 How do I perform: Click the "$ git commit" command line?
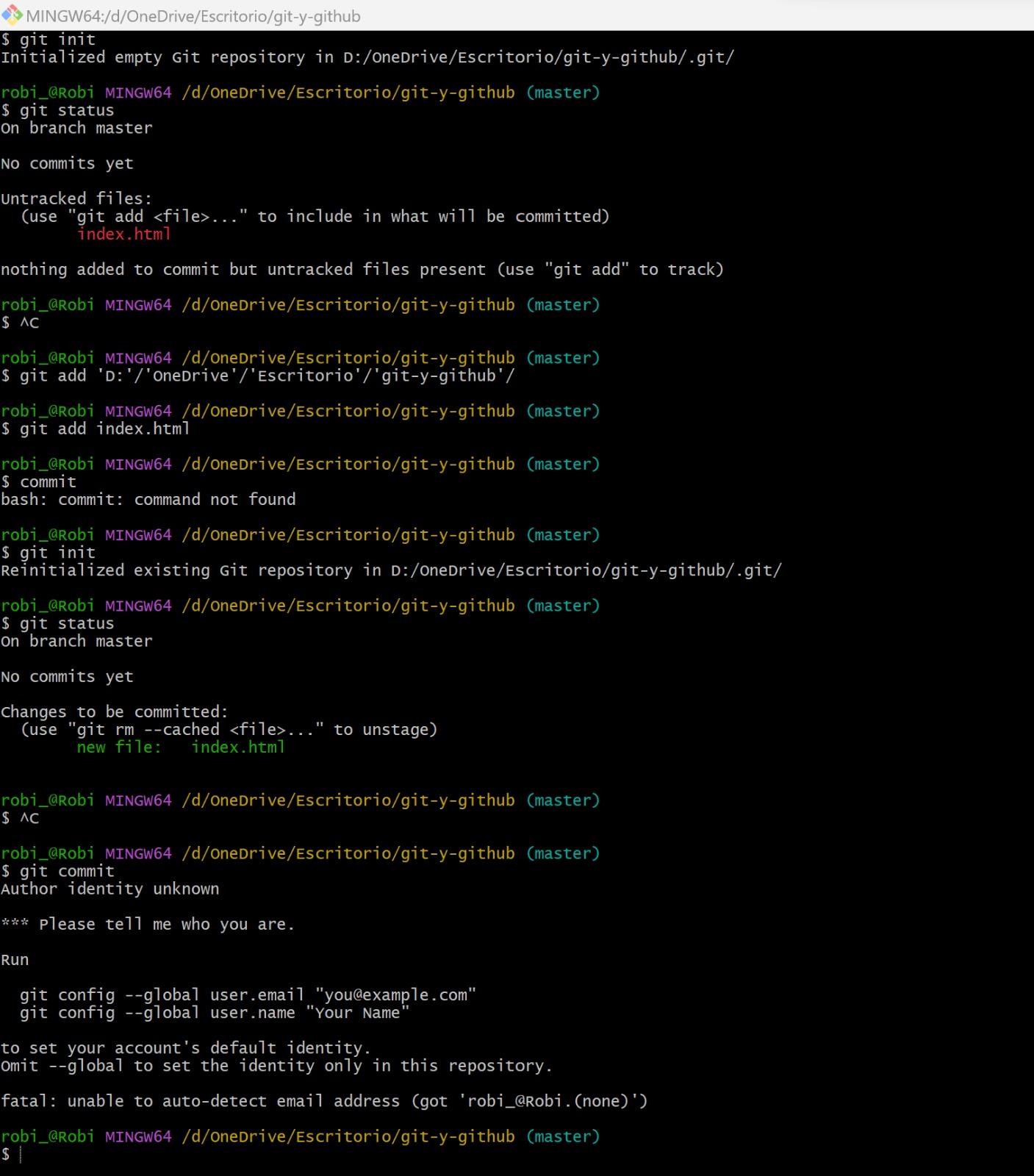58,871
